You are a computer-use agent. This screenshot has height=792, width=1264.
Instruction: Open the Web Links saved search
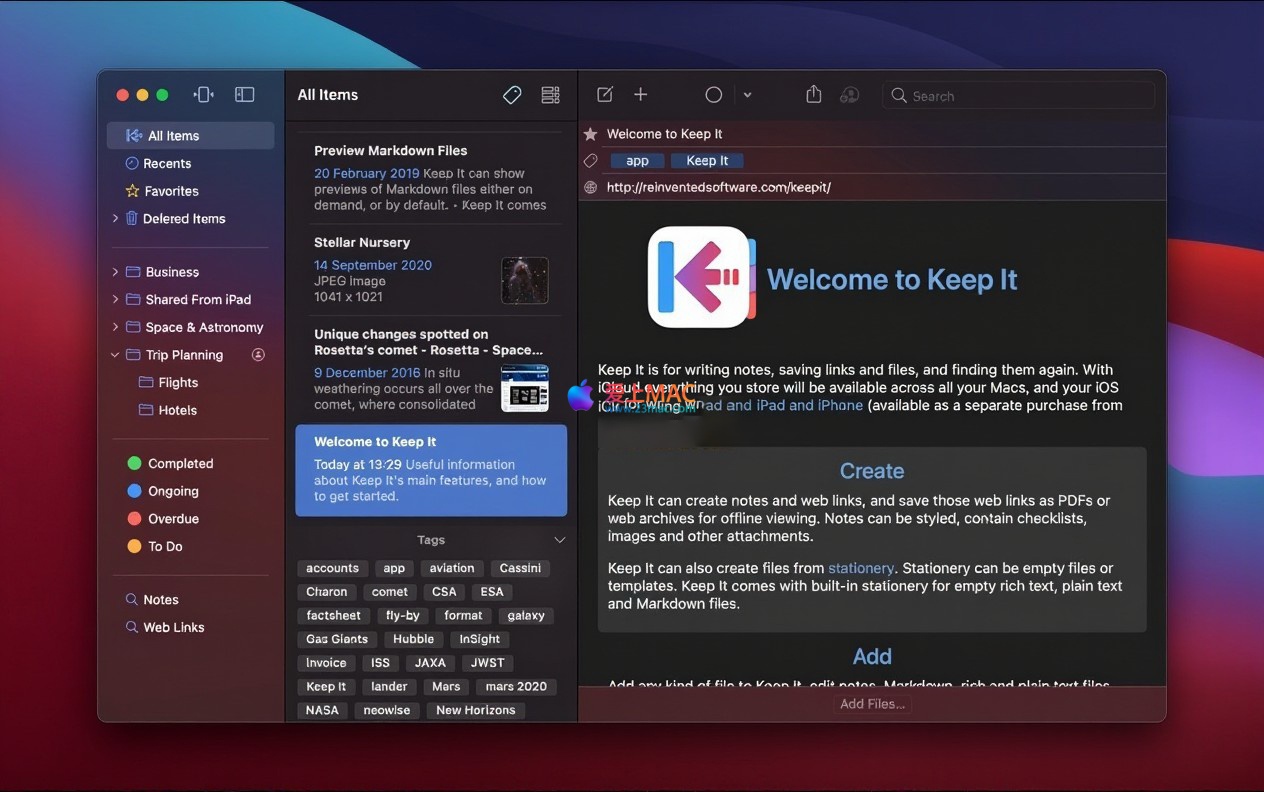[x=173, y=627]
